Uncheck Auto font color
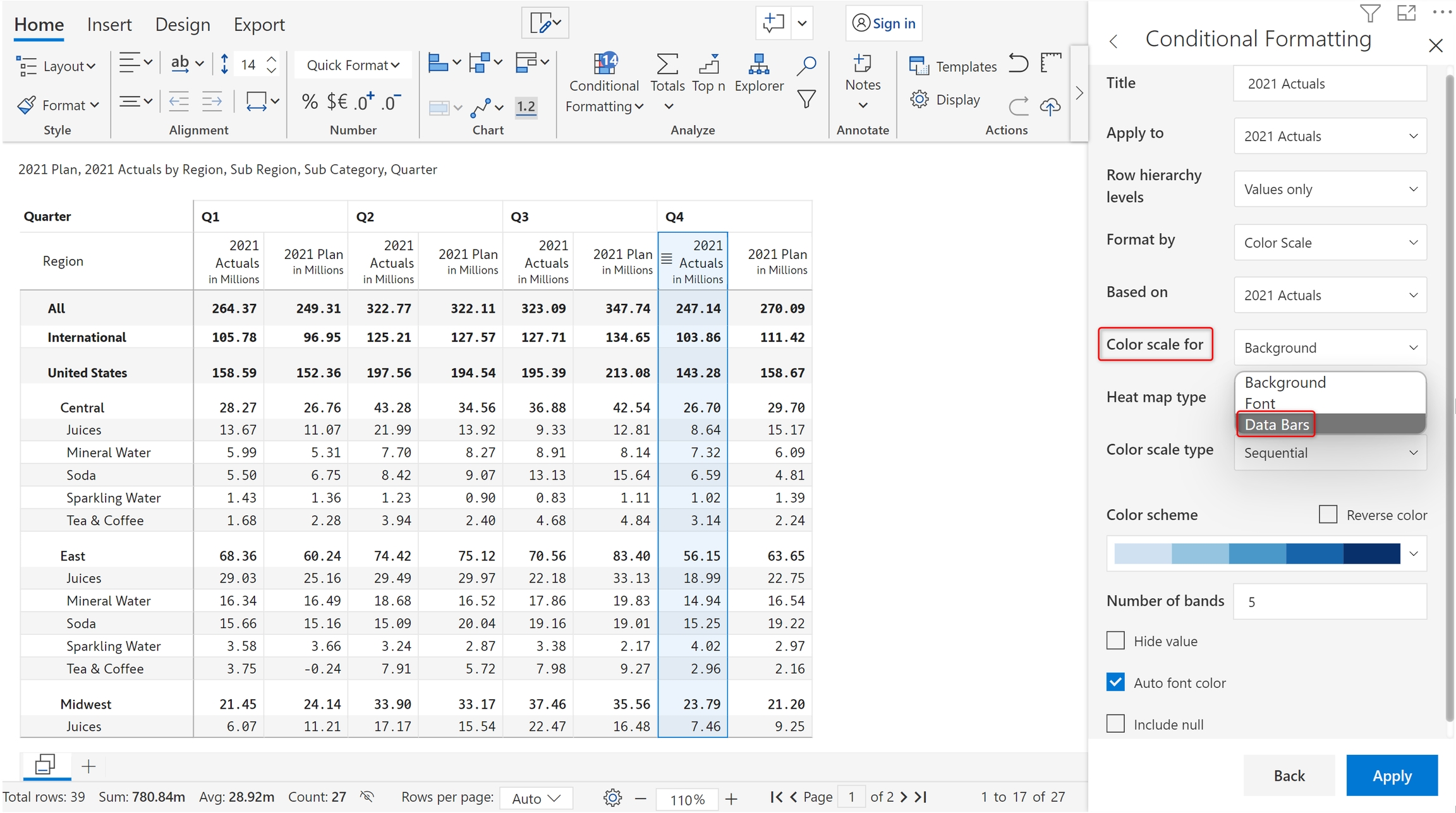The width and height of the screenshot is (1456, 813). (x=1116, y=682)
